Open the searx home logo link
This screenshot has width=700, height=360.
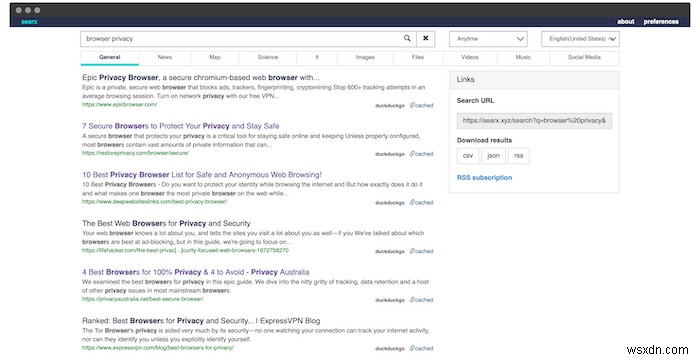click(29, 21)
